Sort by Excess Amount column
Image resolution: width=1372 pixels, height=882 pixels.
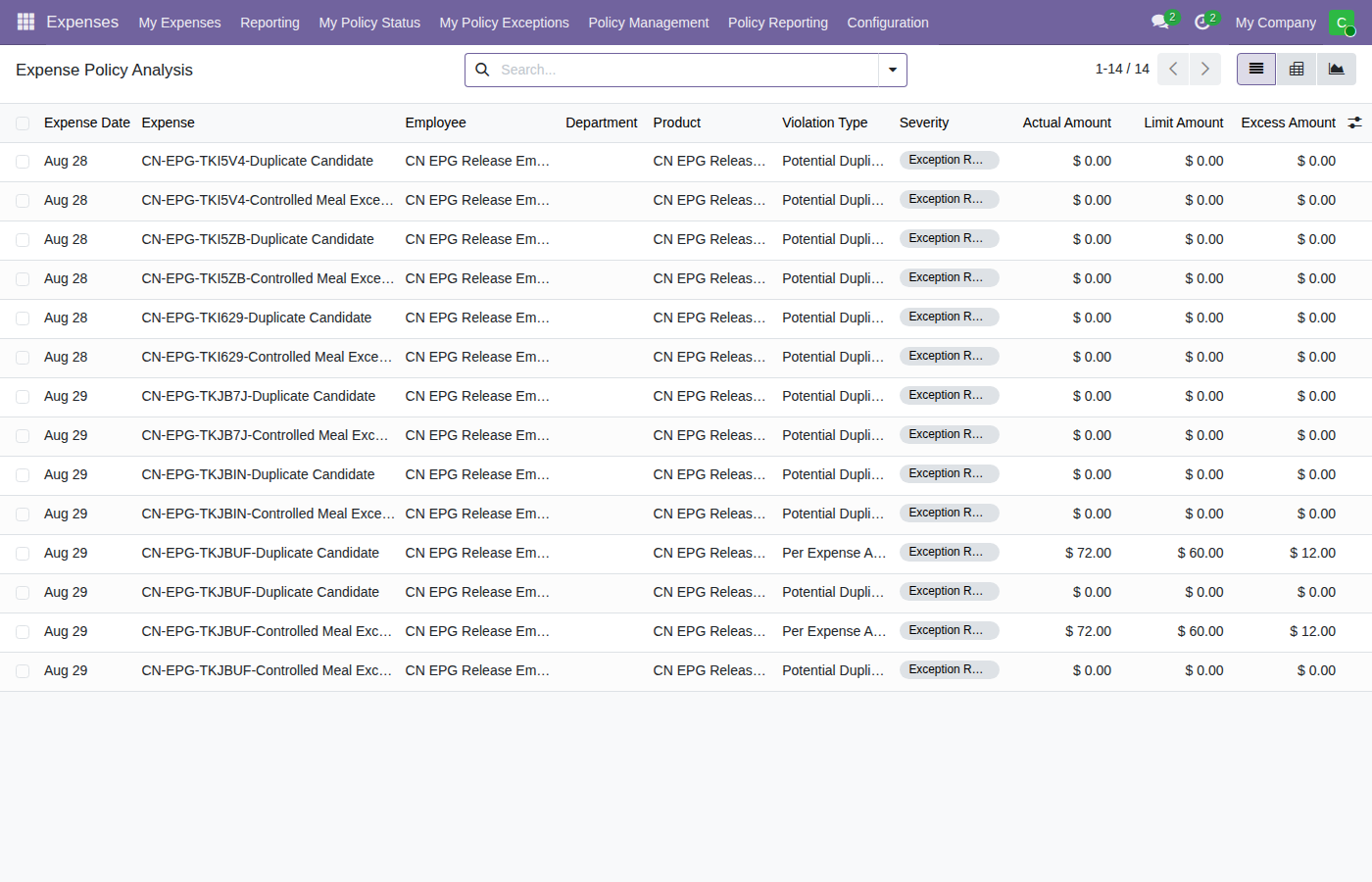[x=1288, y=122]
